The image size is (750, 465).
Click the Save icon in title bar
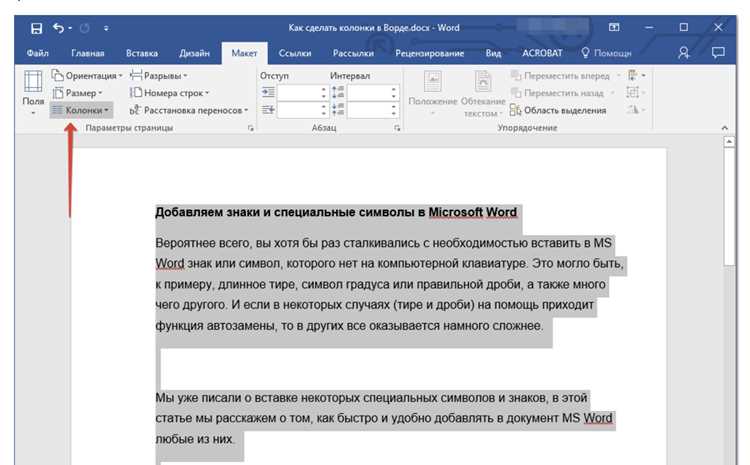point(36,28)
